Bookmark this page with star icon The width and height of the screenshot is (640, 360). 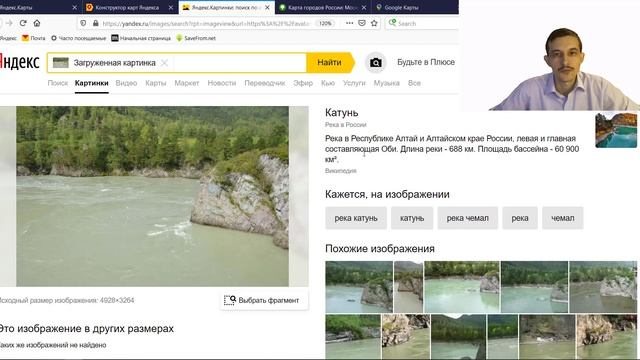(374, 23)
